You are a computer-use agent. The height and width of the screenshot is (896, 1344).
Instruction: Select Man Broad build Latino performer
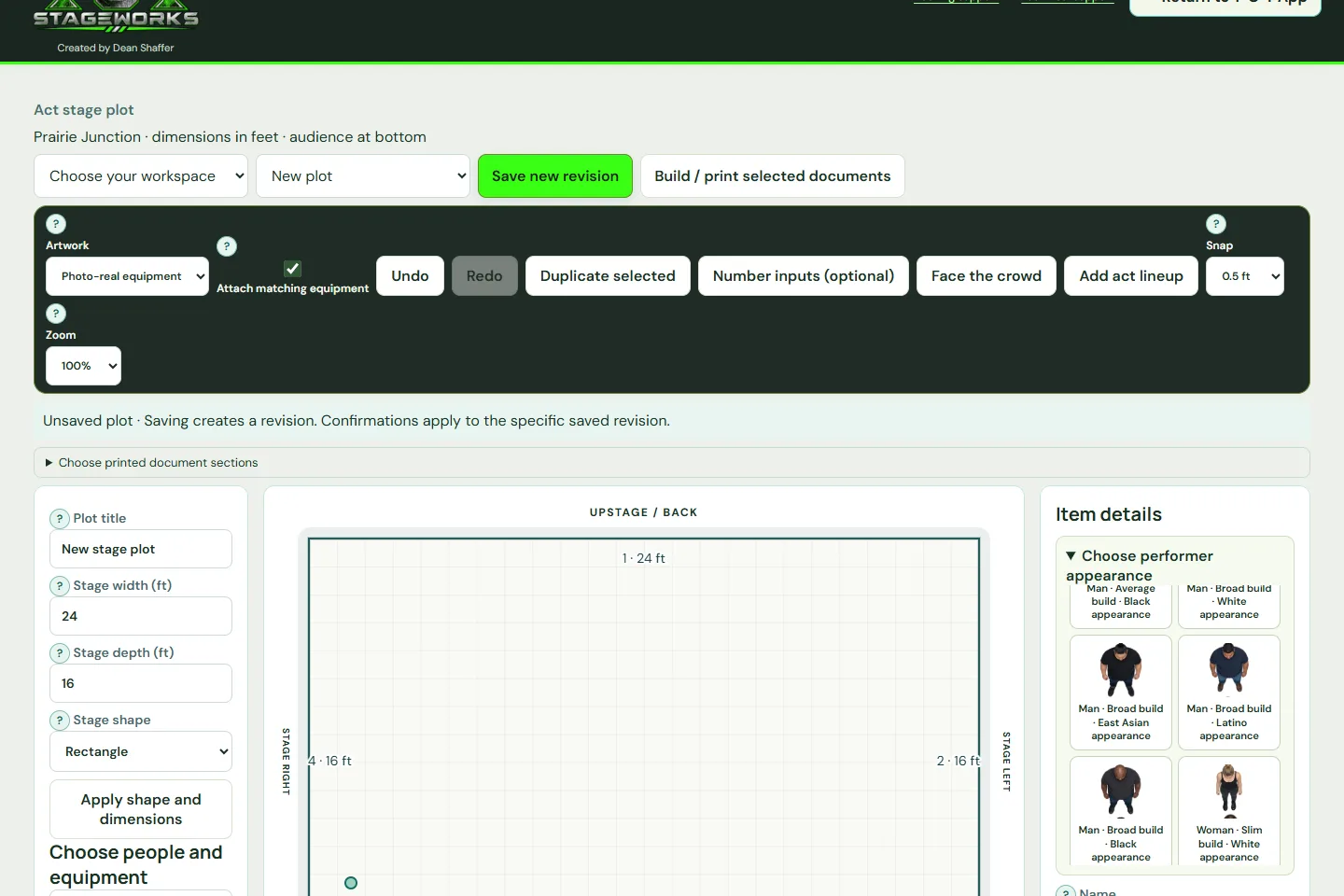pyautogui.click(x=1229, y=693)
